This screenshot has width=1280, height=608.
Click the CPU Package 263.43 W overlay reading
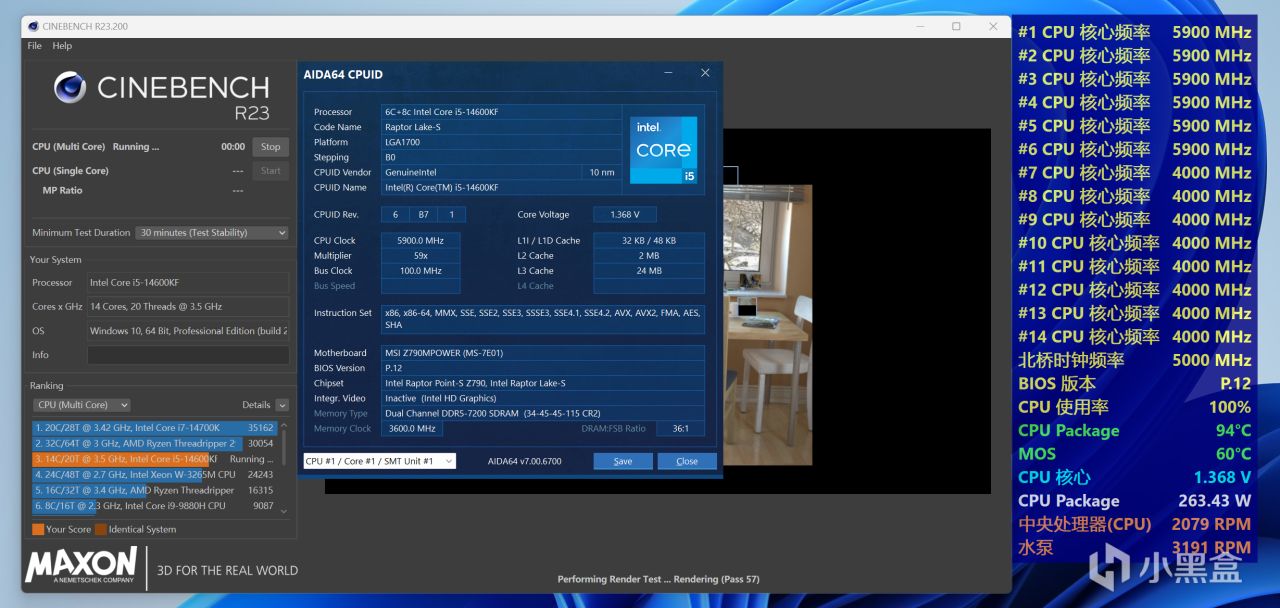pos(1135,500)
